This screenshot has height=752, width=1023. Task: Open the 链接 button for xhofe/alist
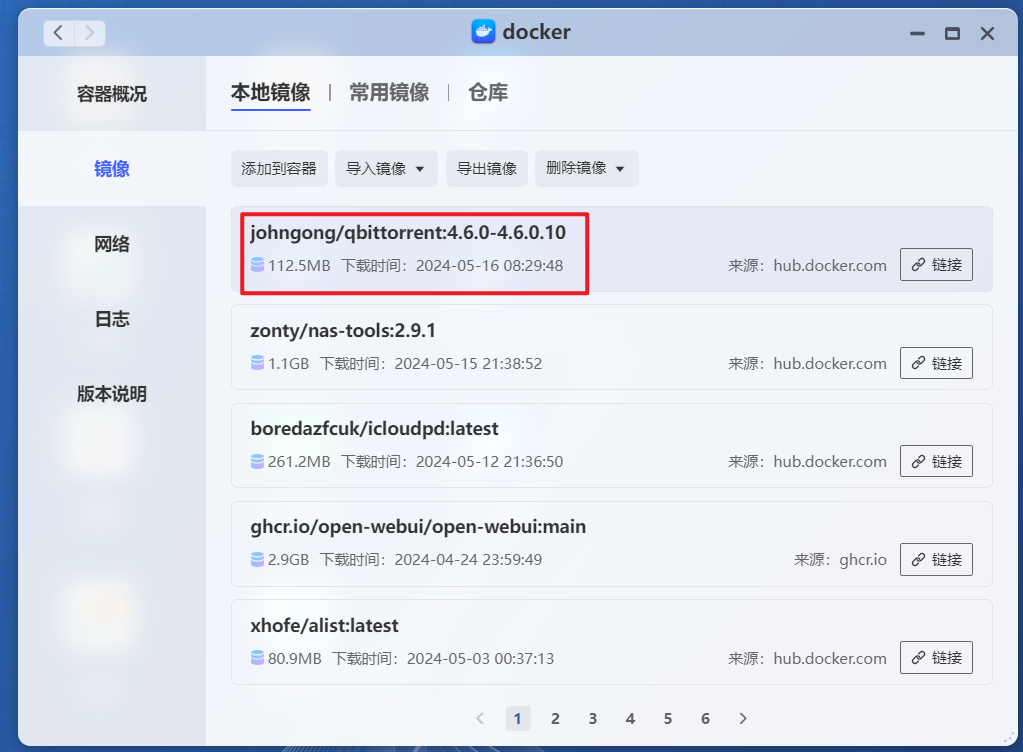(x=936, y=657)
